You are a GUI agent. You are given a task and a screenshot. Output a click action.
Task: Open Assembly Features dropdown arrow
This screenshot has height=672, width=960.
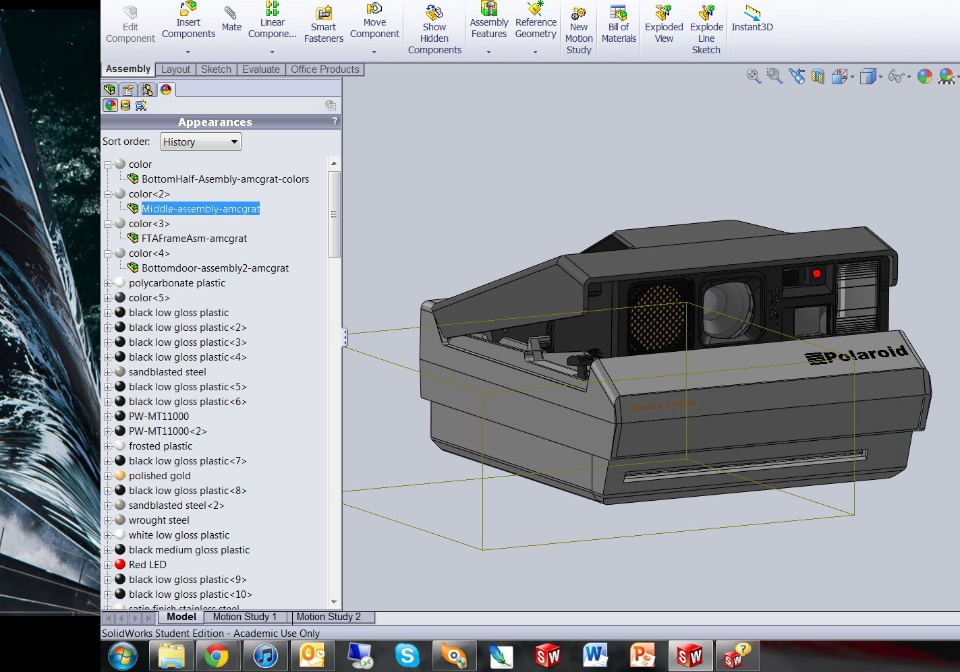(489, 52)
